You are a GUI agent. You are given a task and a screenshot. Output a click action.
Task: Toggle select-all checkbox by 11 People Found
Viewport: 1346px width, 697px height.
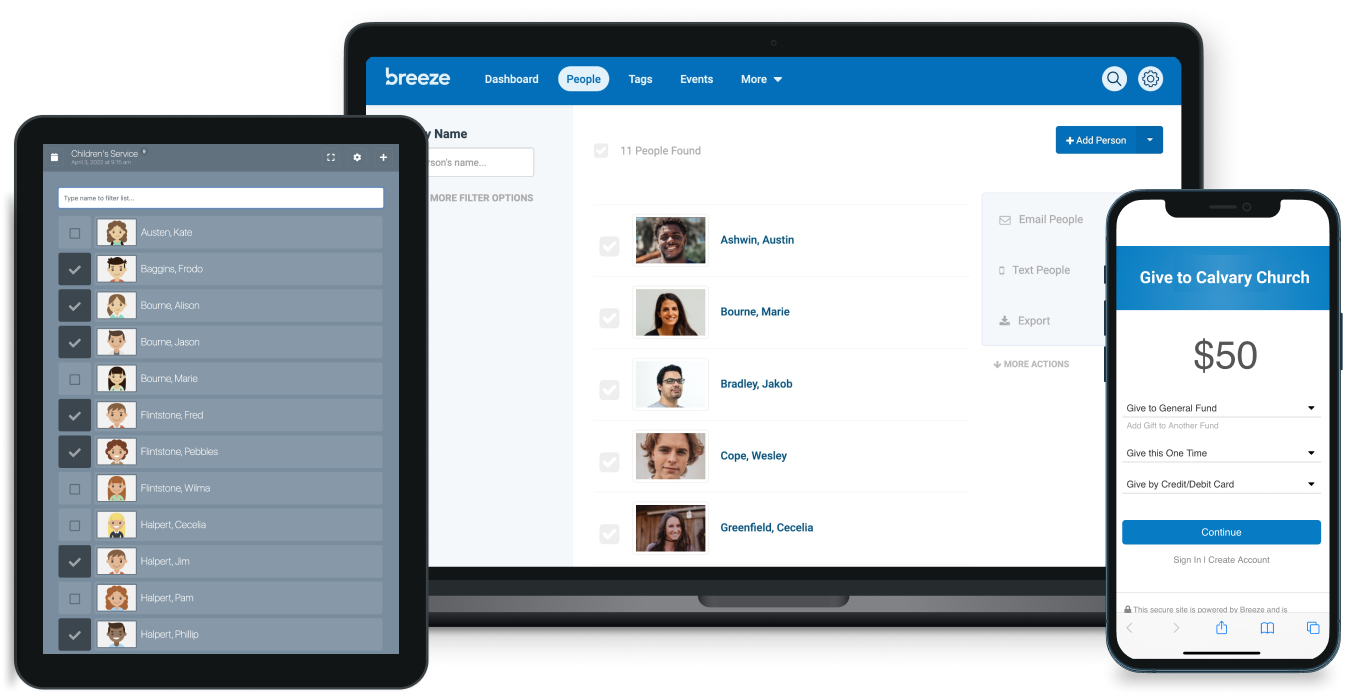point(601,150)
